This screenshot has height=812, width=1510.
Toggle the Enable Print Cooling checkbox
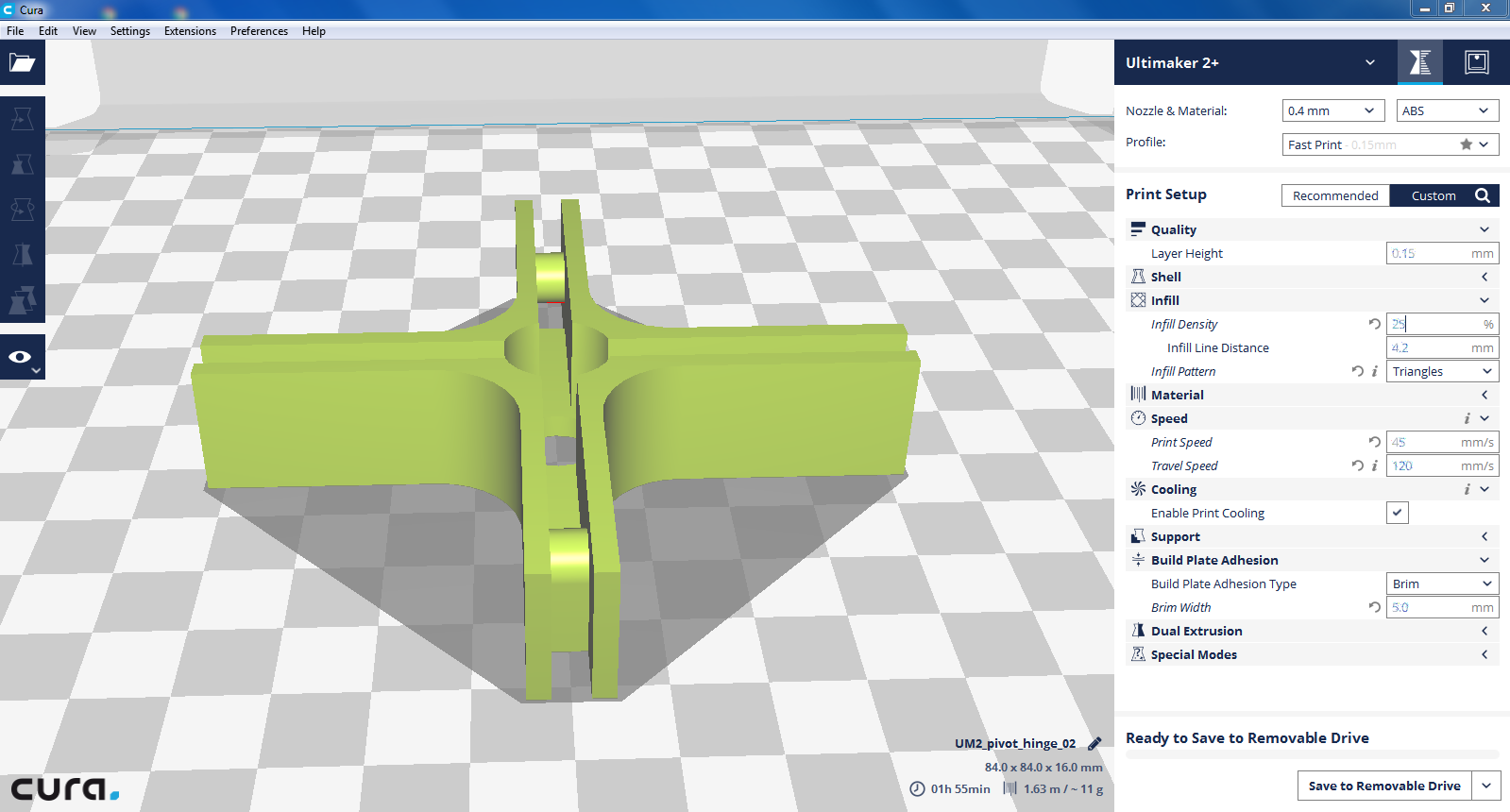1398,513
